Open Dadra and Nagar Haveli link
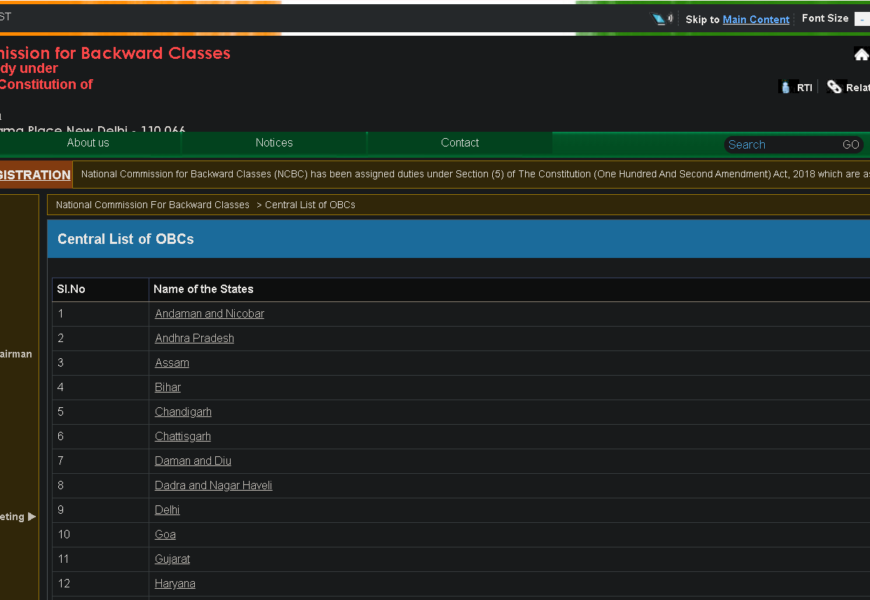870x600 pixels. pyautogui.click(x=213, y=486)
